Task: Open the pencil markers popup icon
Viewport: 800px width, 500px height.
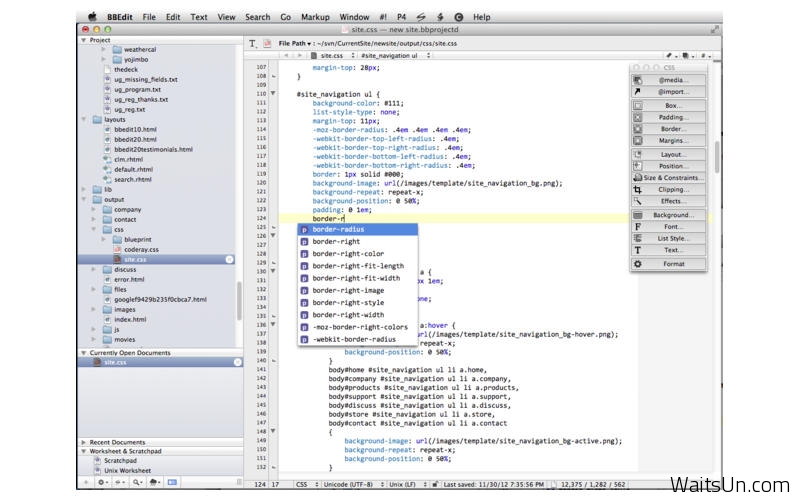Action: click(670, 55)
